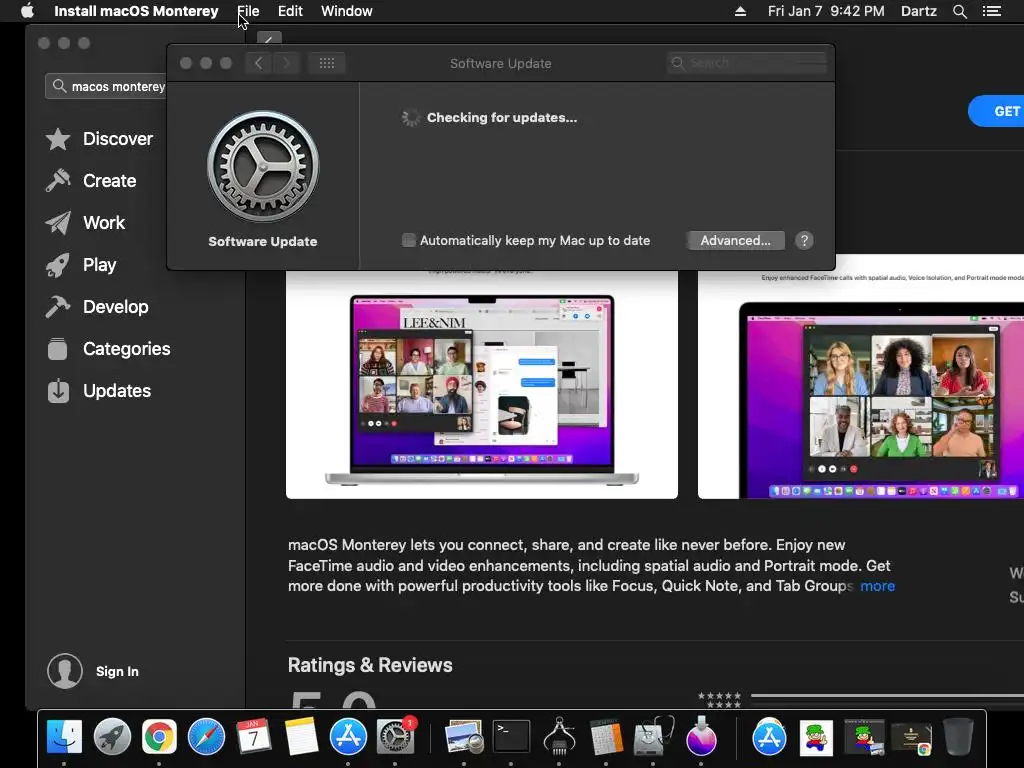Click Checking for updates... status text
The height and width of the screenshot is (768, 1024).
502,118
